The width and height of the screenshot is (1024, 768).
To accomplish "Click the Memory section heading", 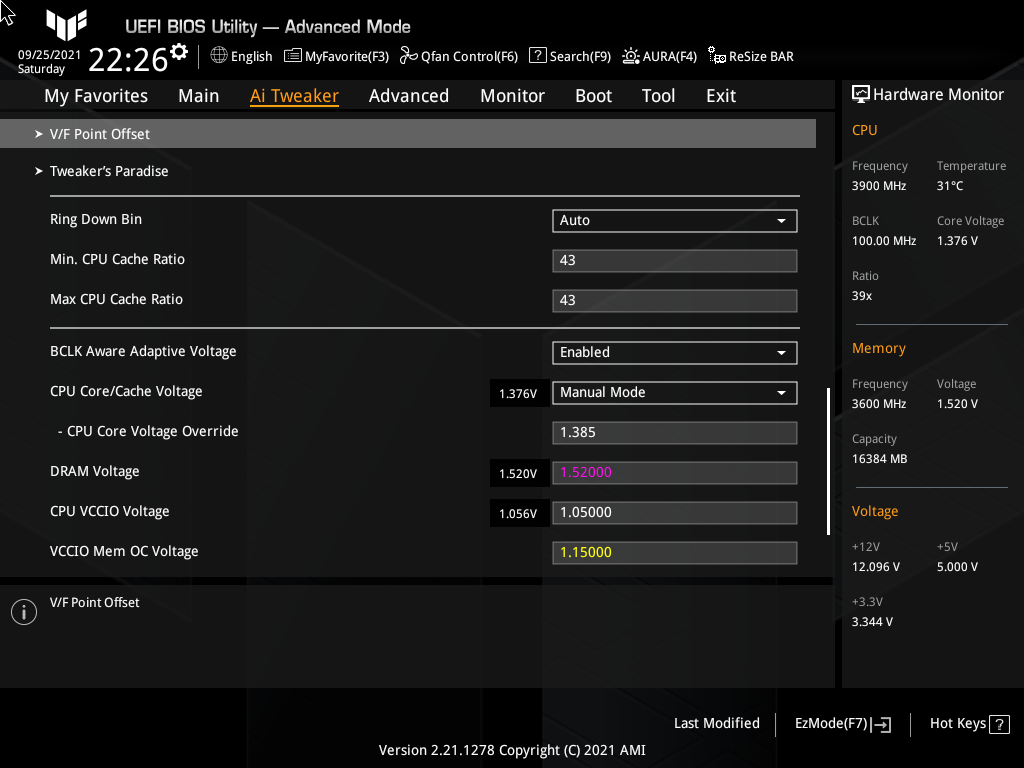I will pos(878,349).
